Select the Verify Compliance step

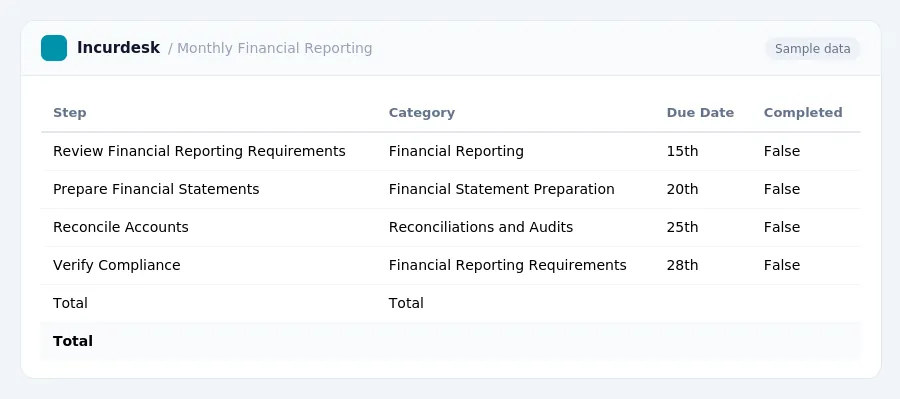click(x=117, y=265)
